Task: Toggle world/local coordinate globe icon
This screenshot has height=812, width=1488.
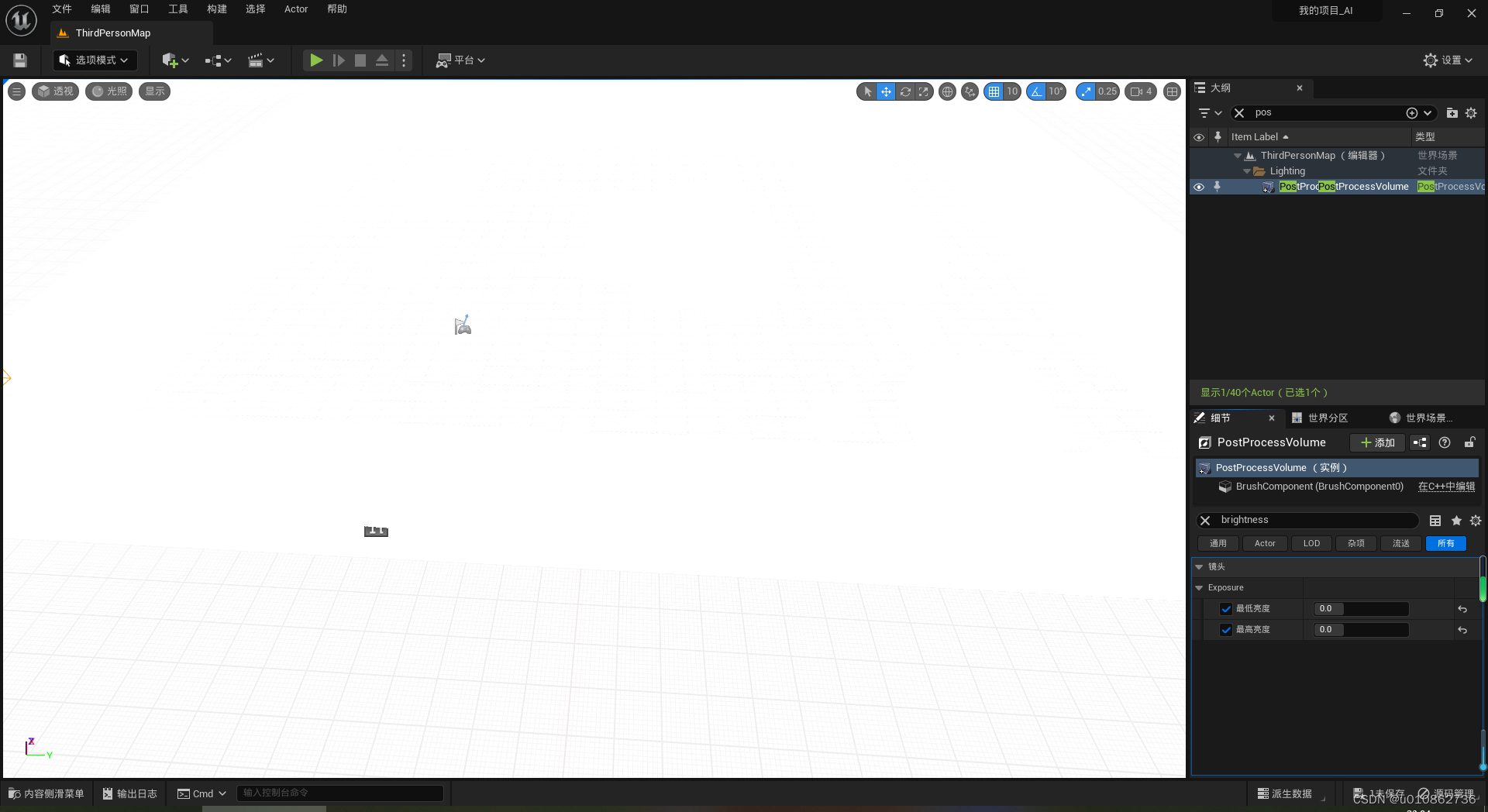Action: point(947,91)
